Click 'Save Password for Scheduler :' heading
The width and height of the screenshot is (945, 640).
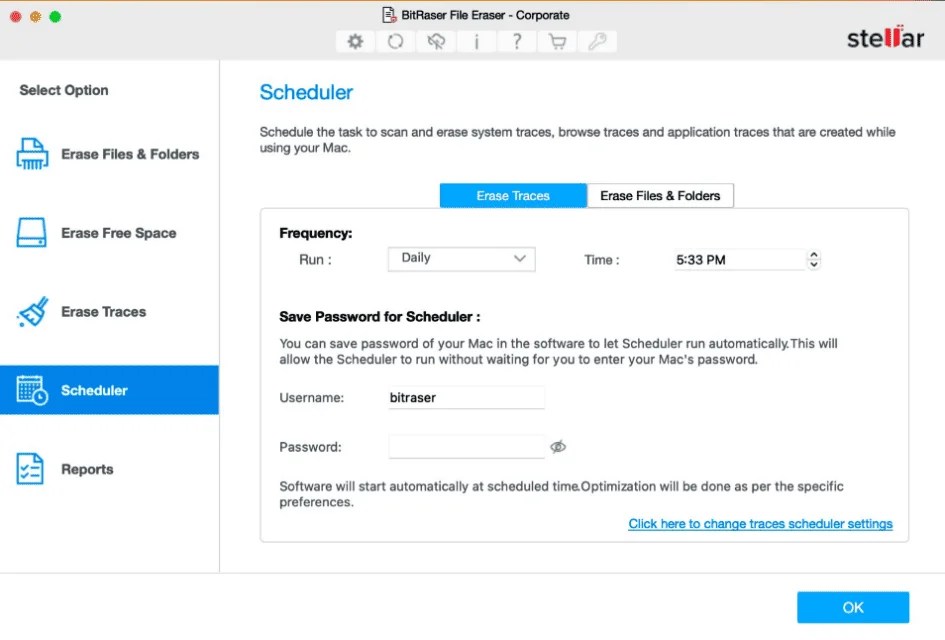click(380, 316)
